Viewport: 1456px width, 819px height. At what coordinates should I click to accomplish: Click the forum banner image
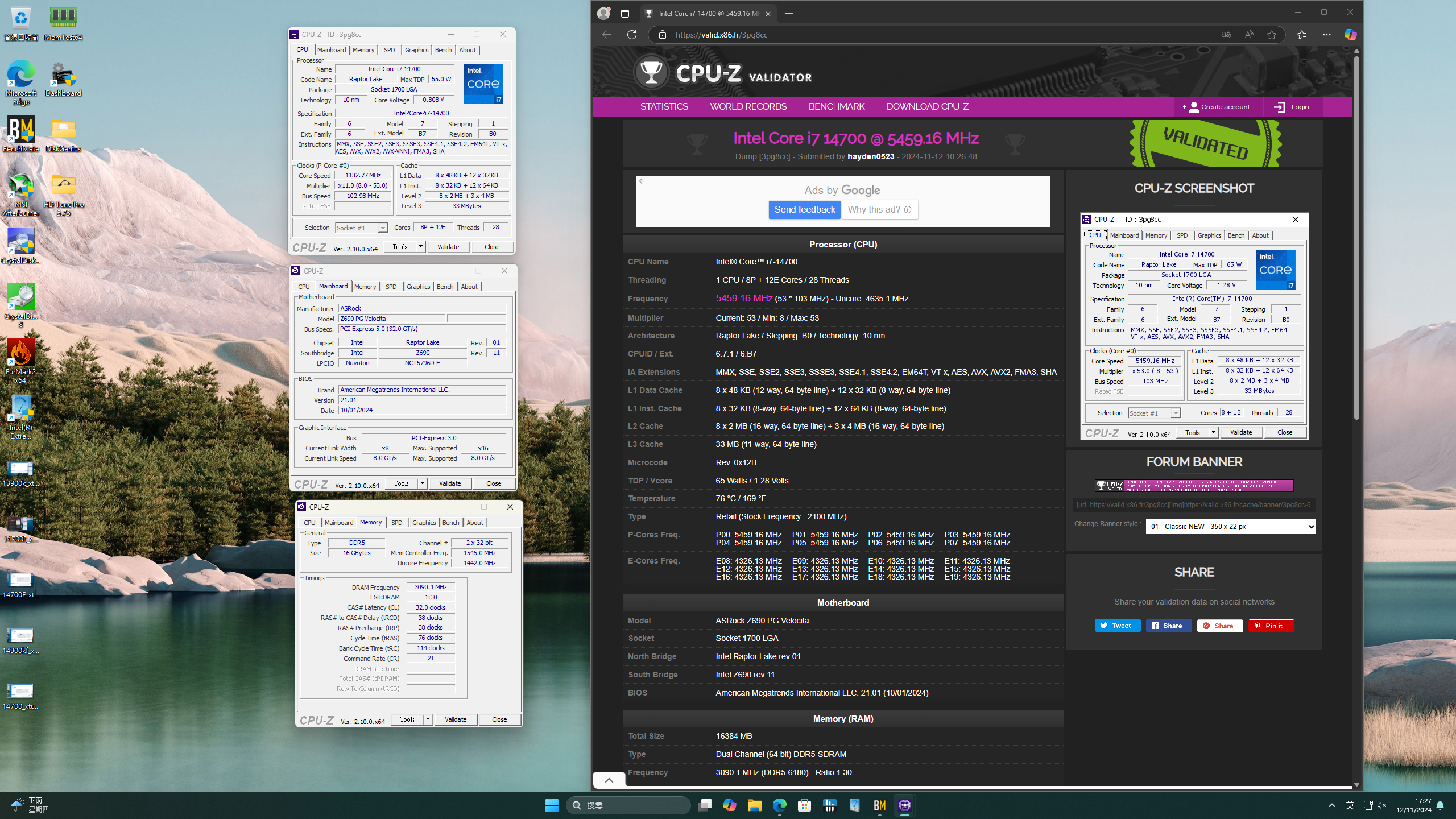point(1194,486)
